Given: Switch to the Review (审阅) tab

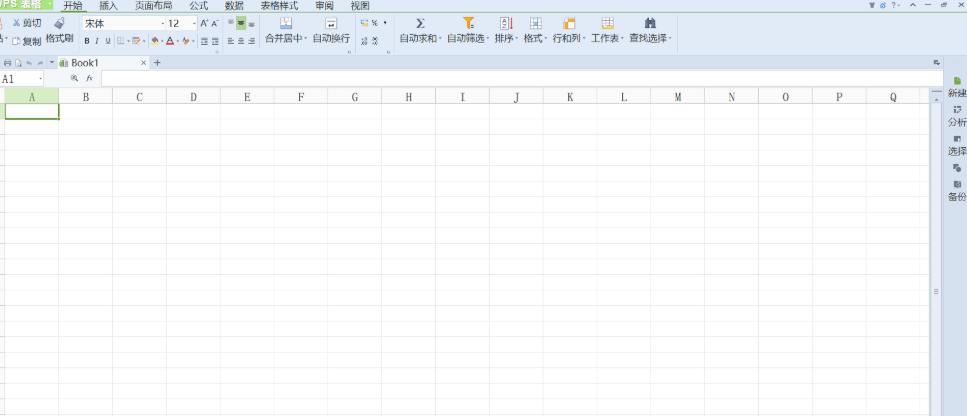Looking at the screenshot, I should [324, 6].
